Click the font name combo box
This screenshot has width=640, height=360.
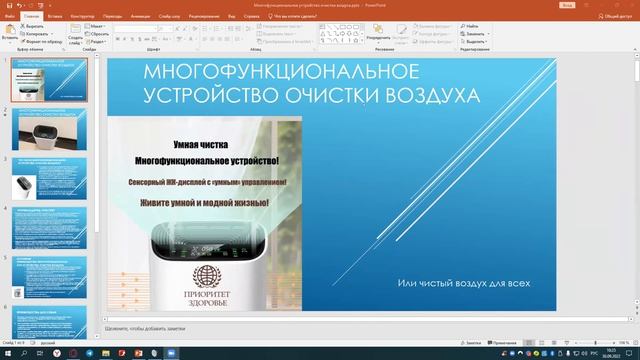click(135, 29)
